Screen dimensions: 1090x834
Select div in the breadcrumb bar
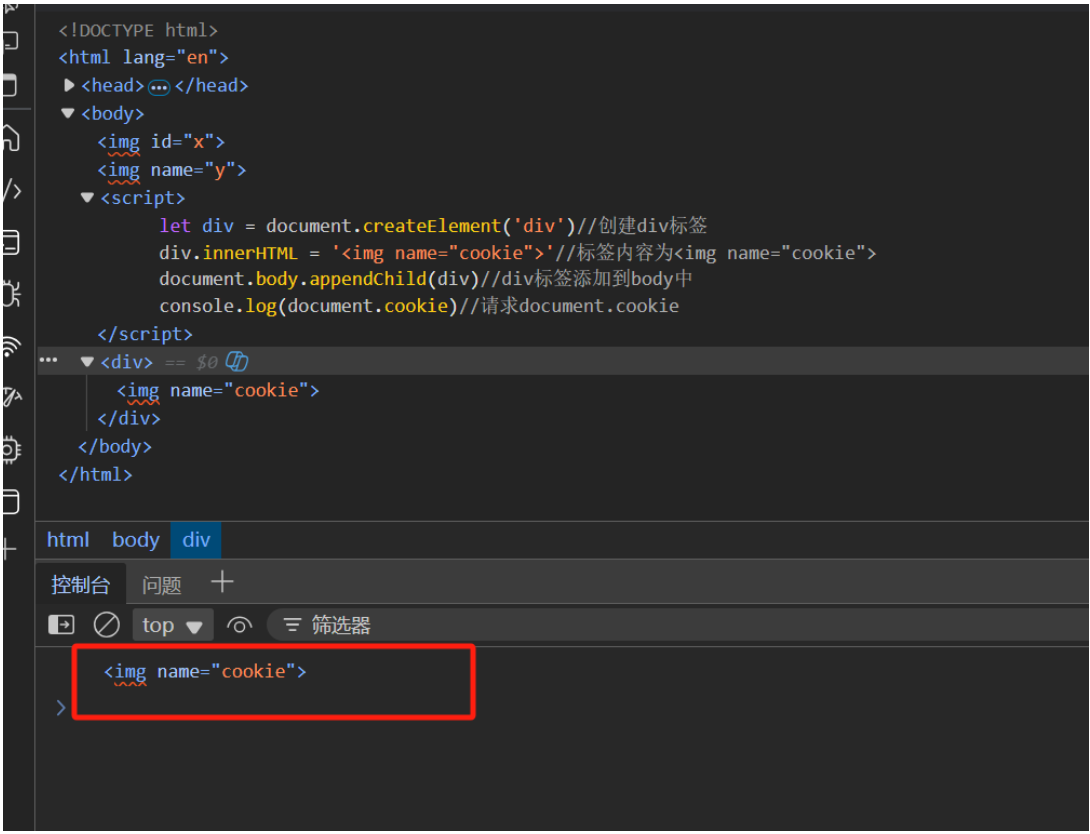[196, 540]
